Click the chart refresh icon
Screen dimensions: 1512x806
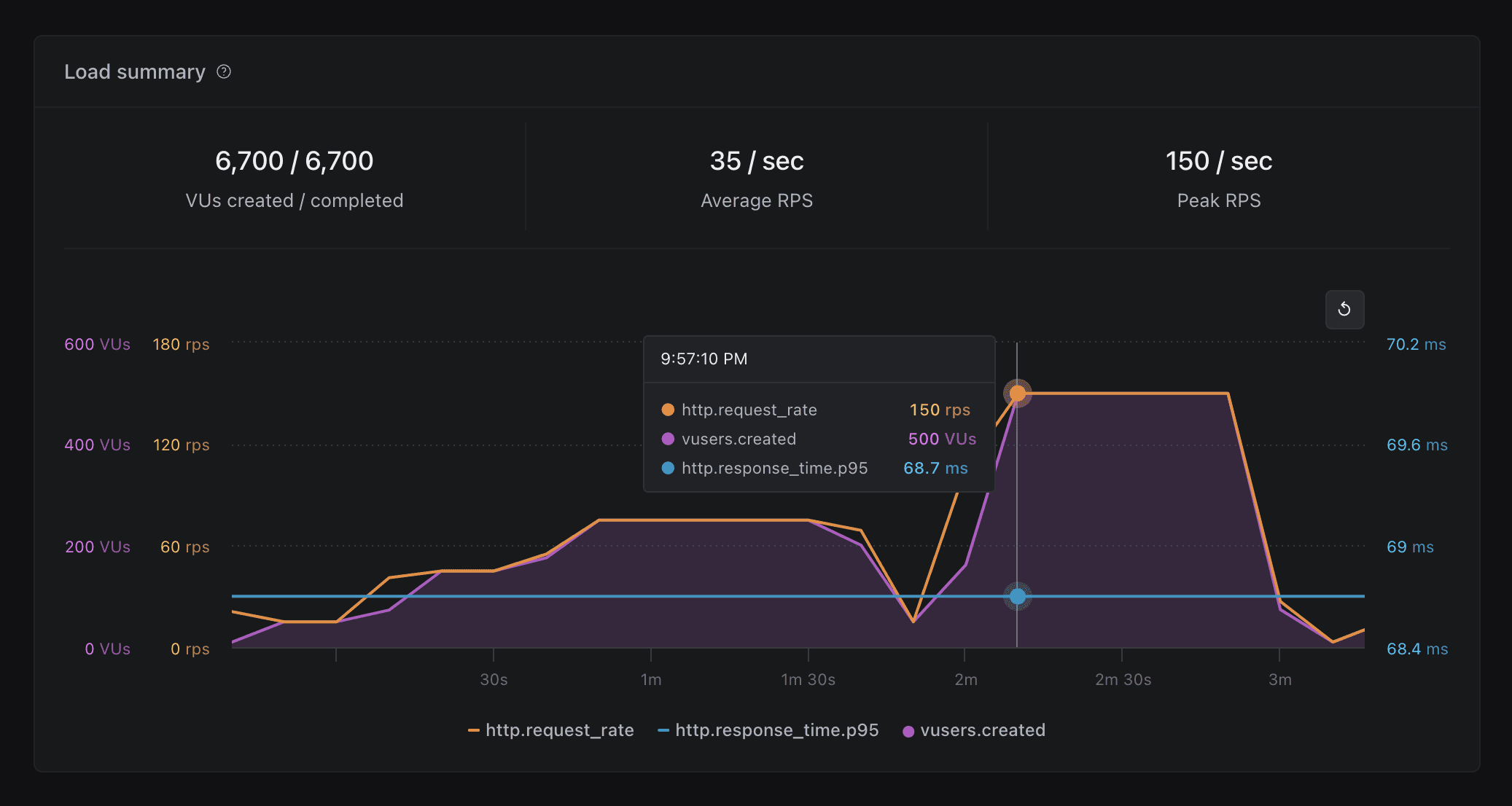pos(1345,309)
